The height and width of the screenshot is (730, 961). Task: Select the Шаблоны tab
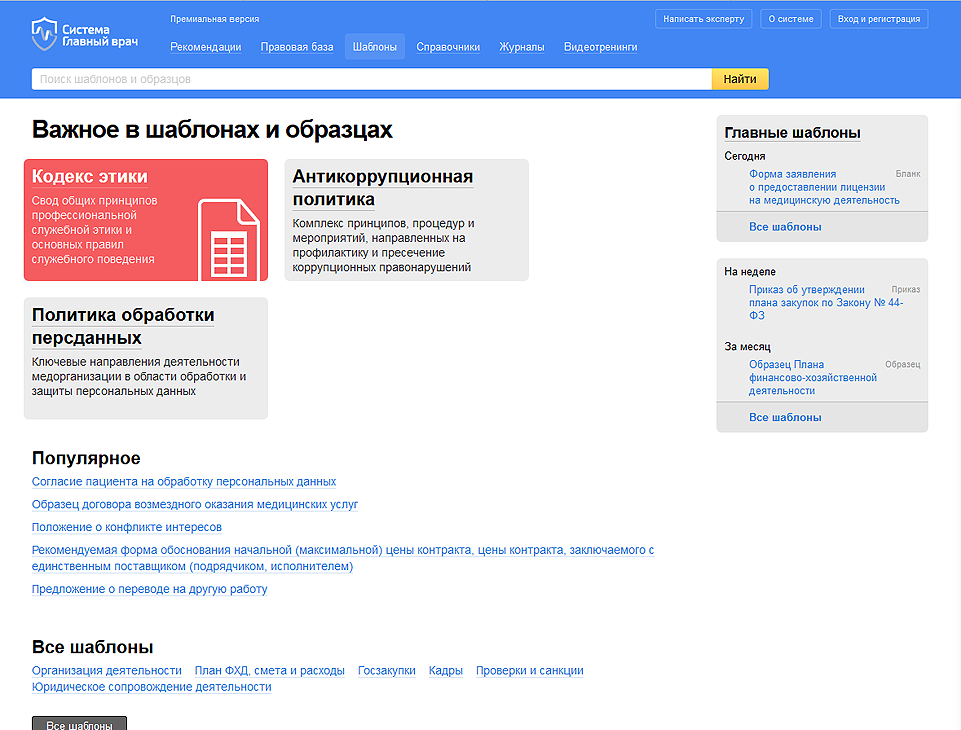click(x=374, y=47)
